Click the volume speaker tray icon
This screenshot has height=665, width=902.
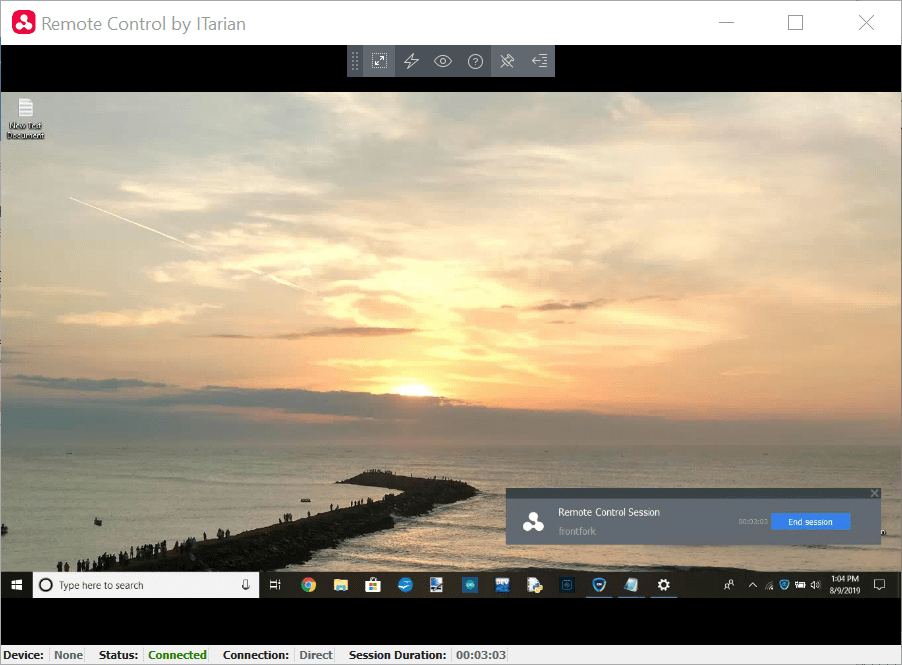815,585
